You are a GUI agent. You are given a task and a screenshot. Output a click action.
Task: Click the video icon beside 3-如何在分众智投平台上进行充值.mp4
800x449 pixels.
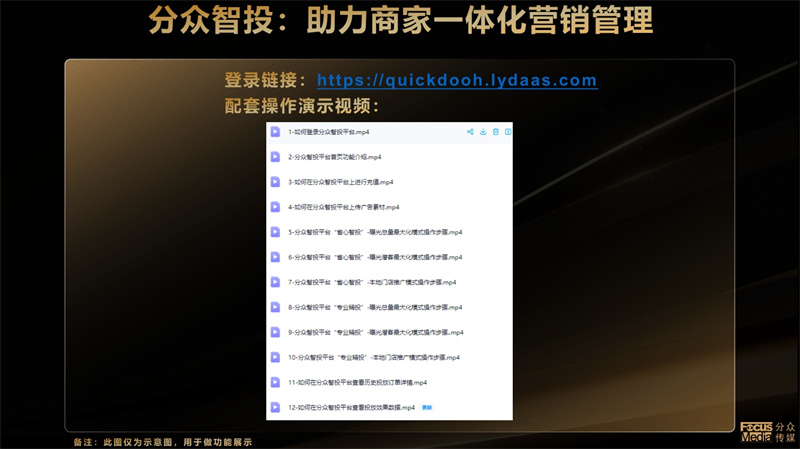(x=275, y=182)
